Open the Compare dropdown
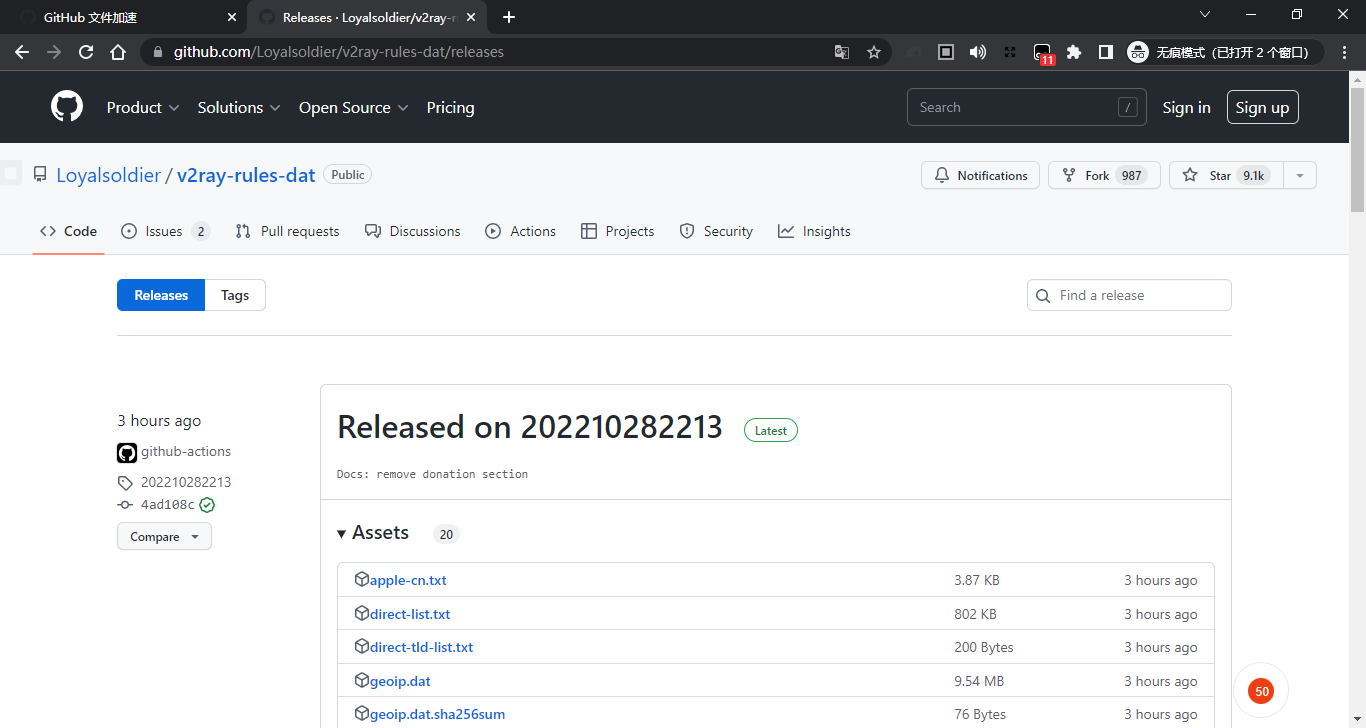This screenshot has width=1366, height=728. pyautogui.click(x=163, y=536)
